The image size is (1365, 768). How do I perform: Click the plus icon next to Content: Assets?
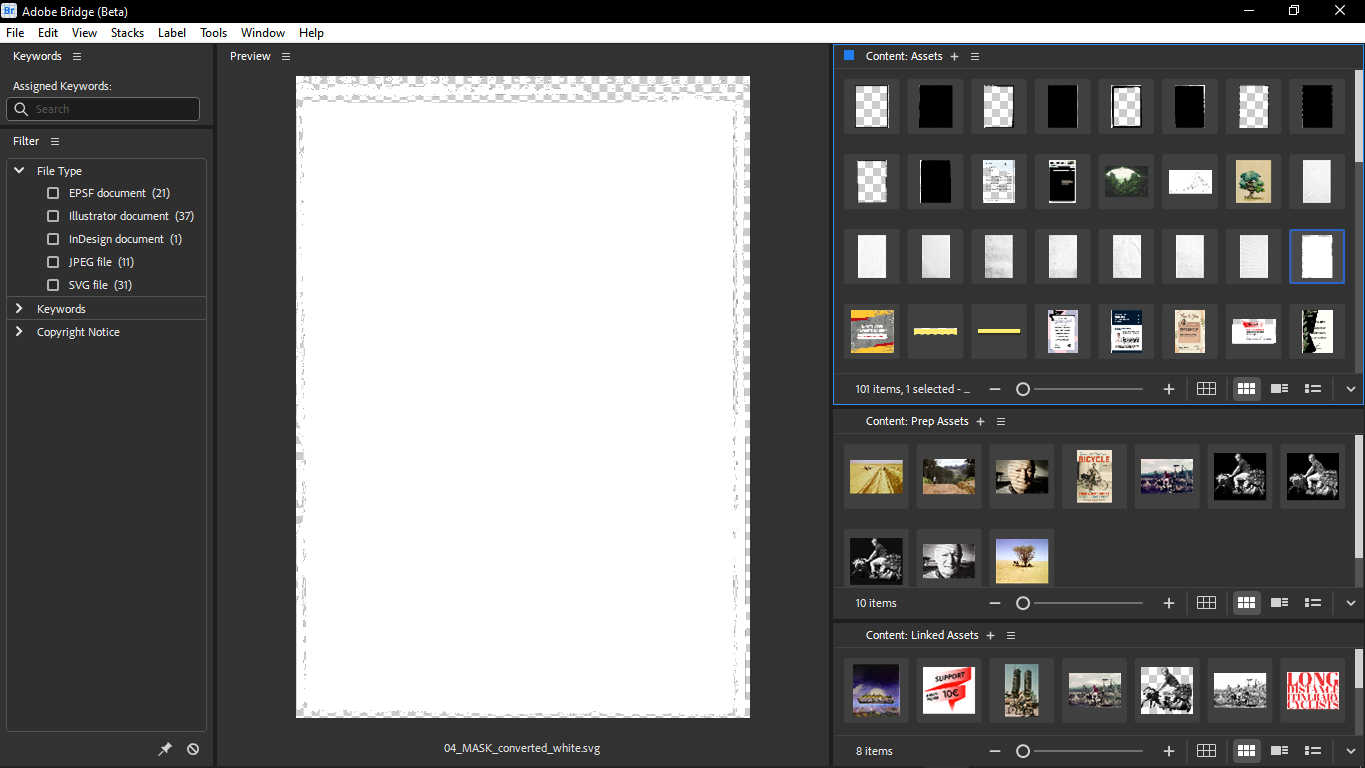pos(954,56)
